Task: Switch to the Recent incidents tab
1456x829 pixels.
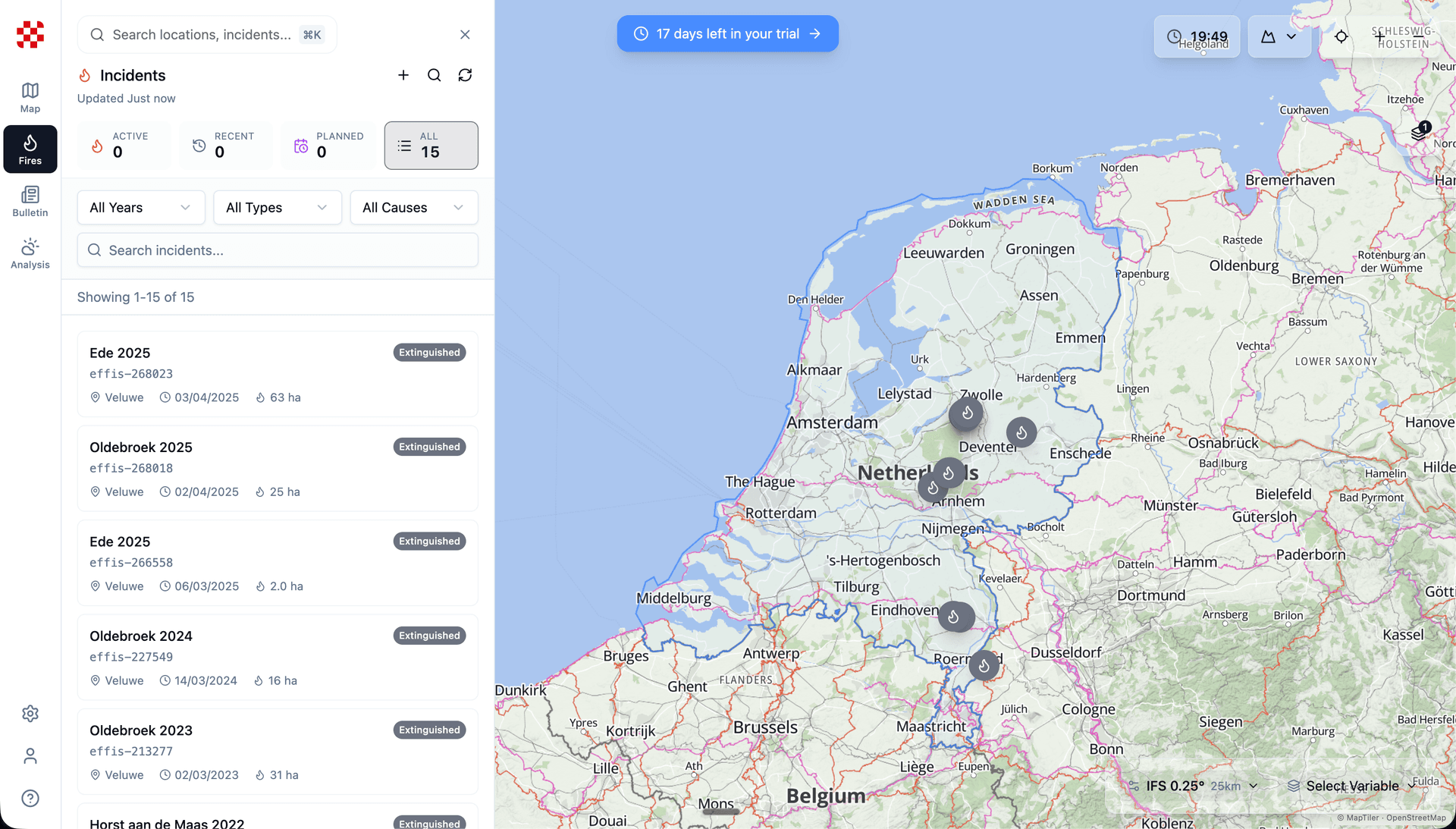Action: coord(226,146)
